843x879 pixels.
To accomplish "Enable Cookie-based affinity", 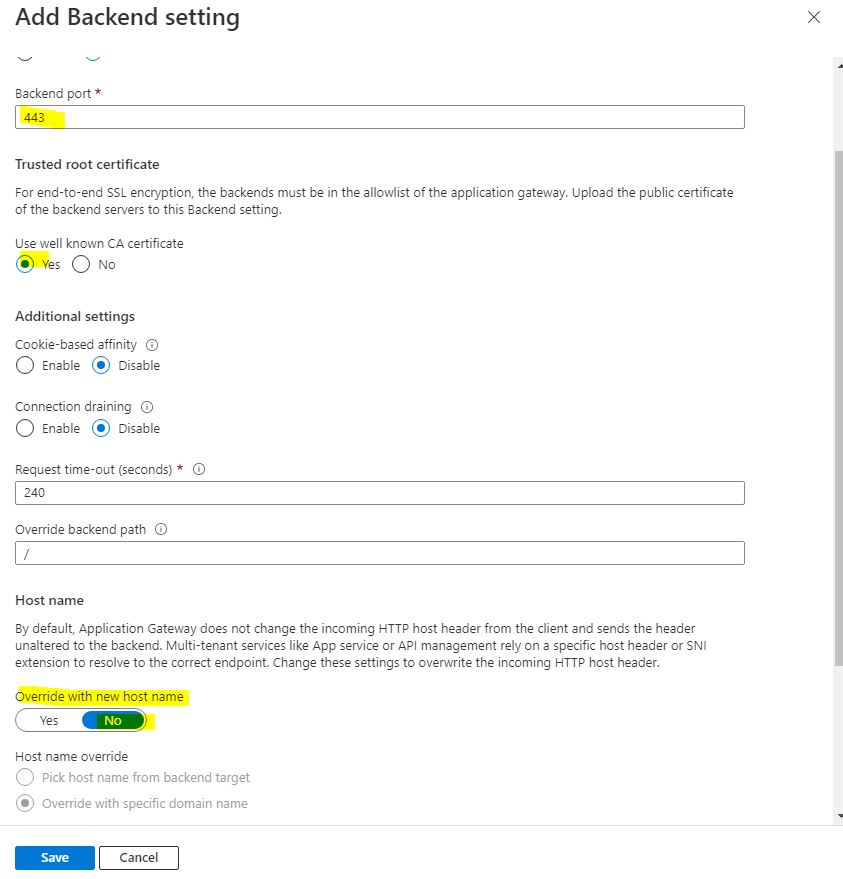I will click(x=24, y=365).
